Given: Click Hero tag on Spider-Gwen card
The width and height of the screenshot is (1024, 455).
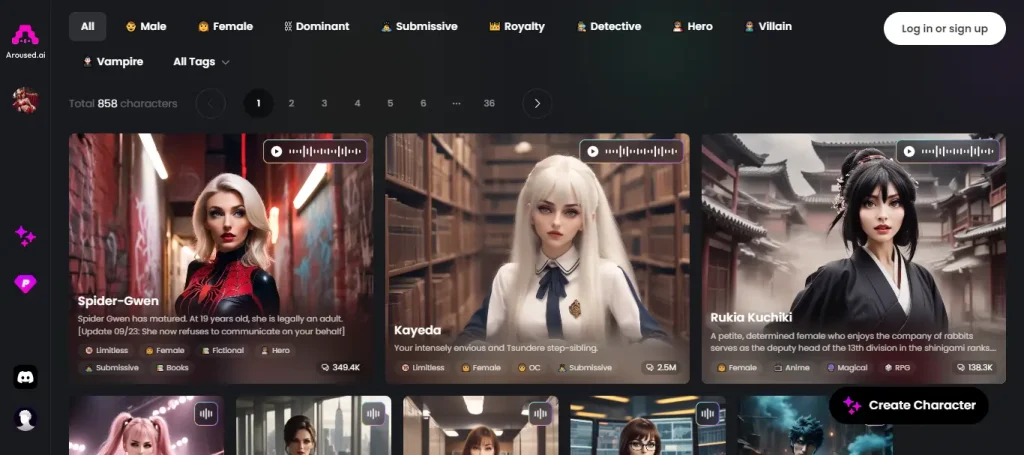Looking at the screenshot, I should click(x=276, y=351).
